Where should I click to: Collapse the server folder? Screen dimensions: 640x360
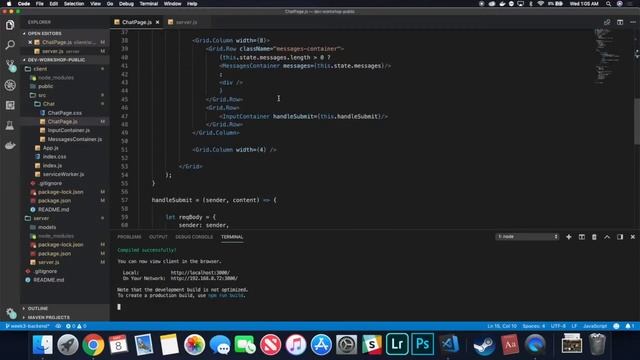click(41, 218)
